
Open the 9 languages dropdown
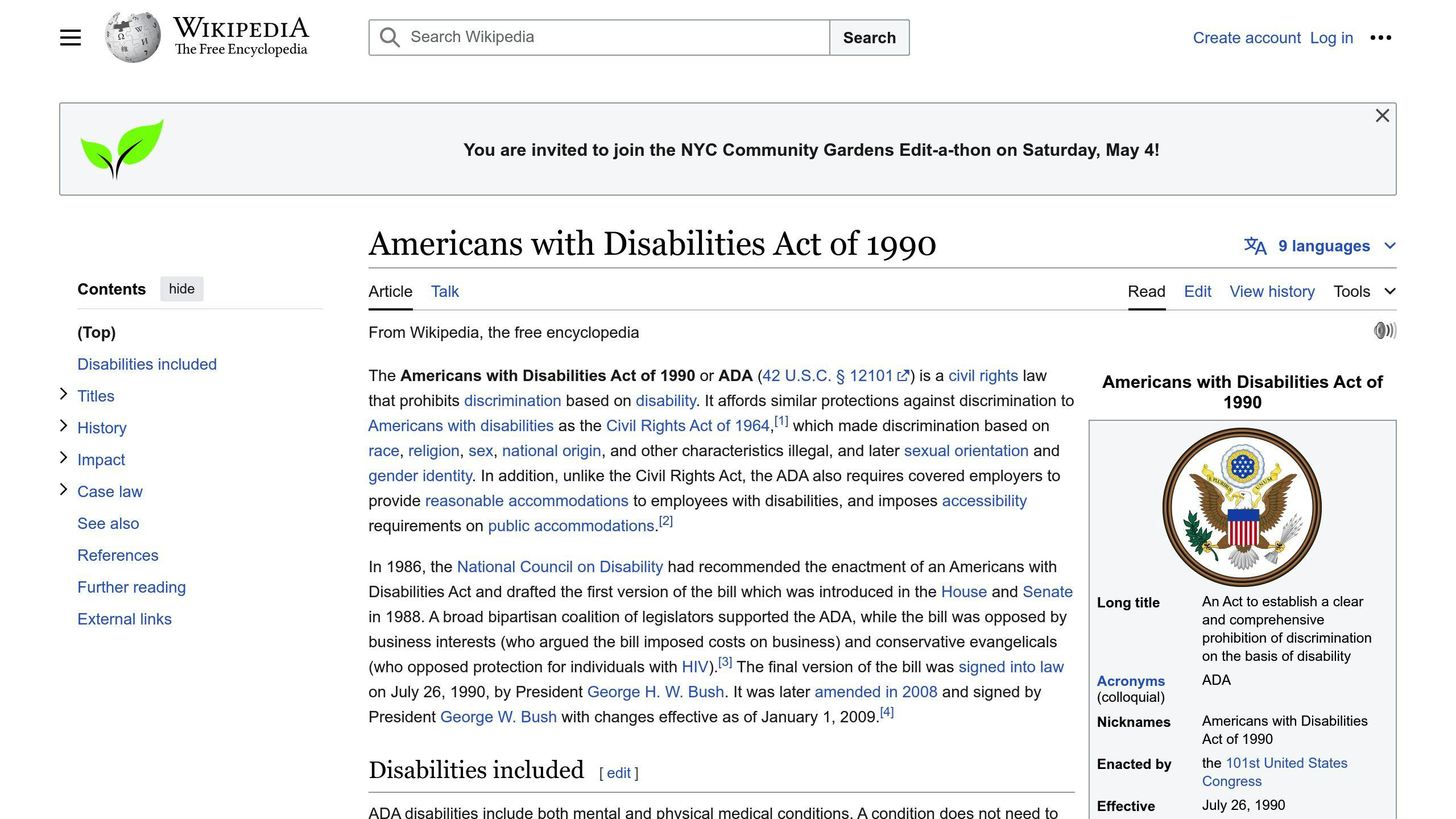click(x=1325, y=246)
